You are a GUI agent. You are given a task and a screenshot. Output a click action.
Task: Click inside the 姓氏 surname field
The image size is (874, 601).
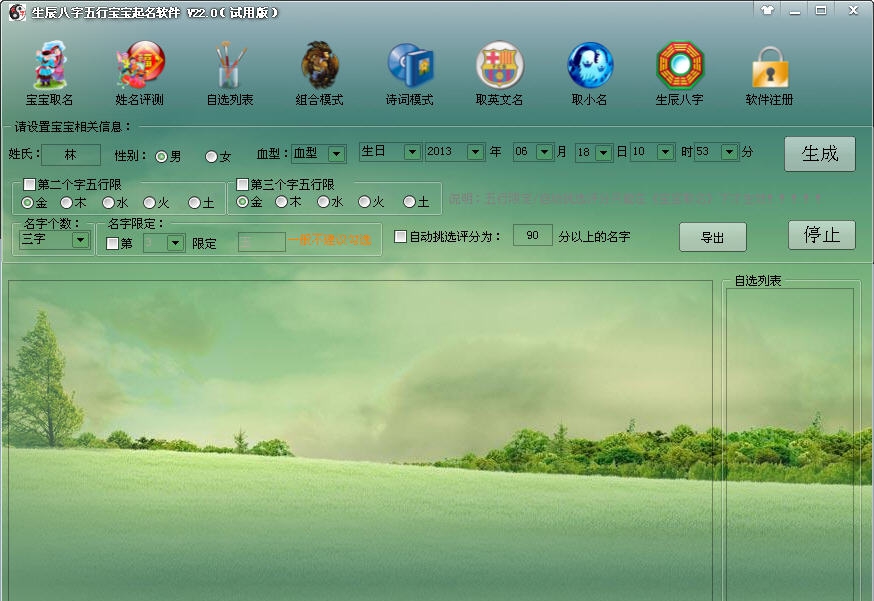pos(70,155)
